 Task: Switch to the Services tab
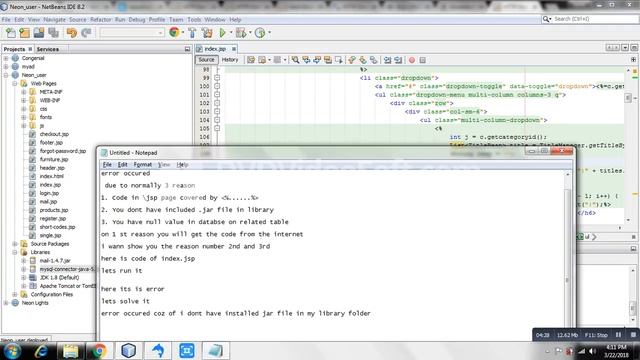coord(48,49)
